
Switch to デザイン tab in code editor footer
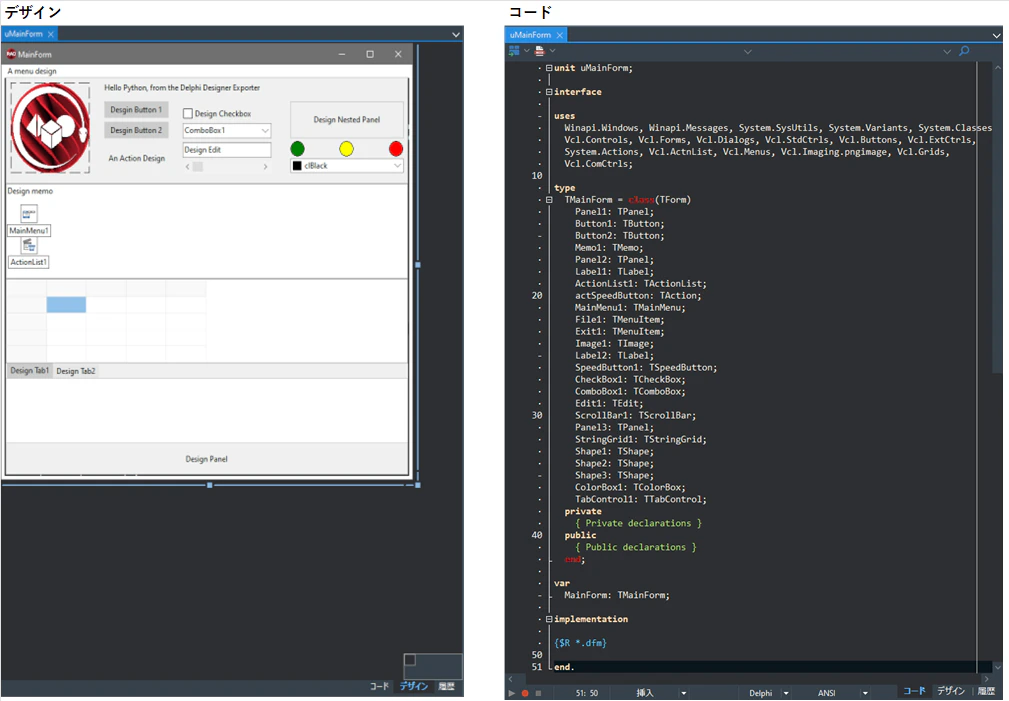950,691
